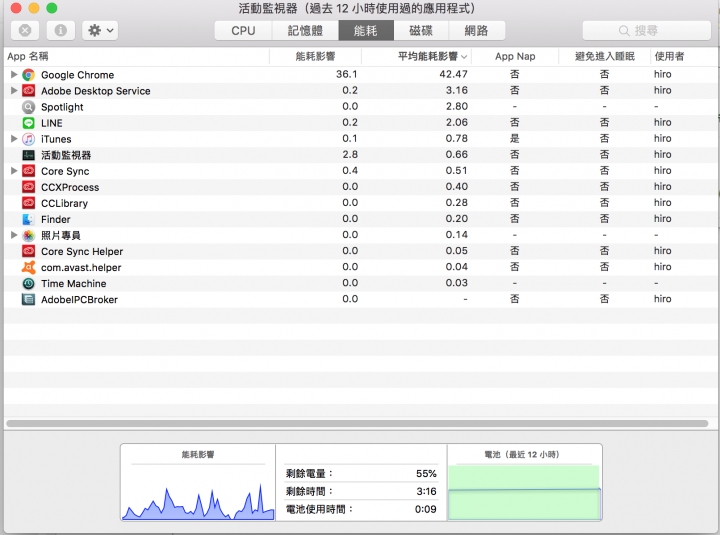720x535 pixels.
Task: Expand the 照片專員 row
Action: pyautogui.click(x=14, y=235)
